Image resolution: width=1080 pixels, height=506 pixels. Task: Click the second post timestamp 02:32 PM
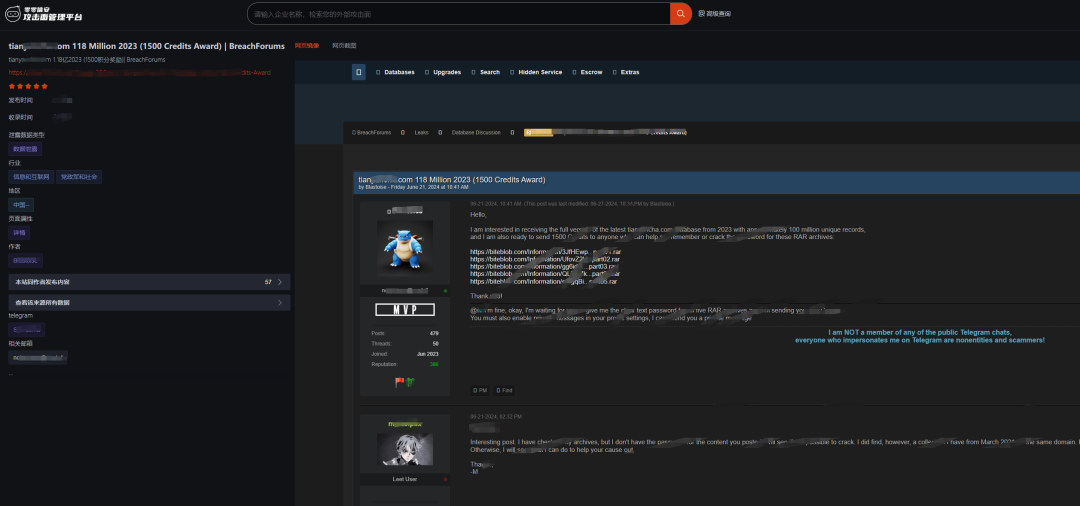(x=496, y=417)
